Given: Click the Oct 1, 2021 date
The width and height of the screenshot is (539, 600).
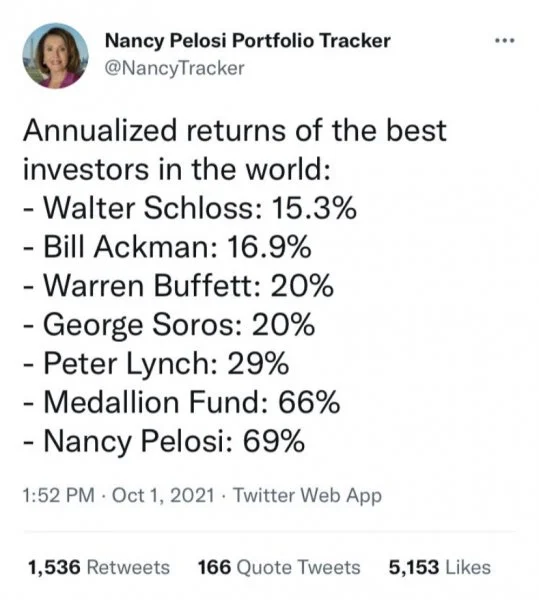Looking at the screenshot, I should click(163, 495).
